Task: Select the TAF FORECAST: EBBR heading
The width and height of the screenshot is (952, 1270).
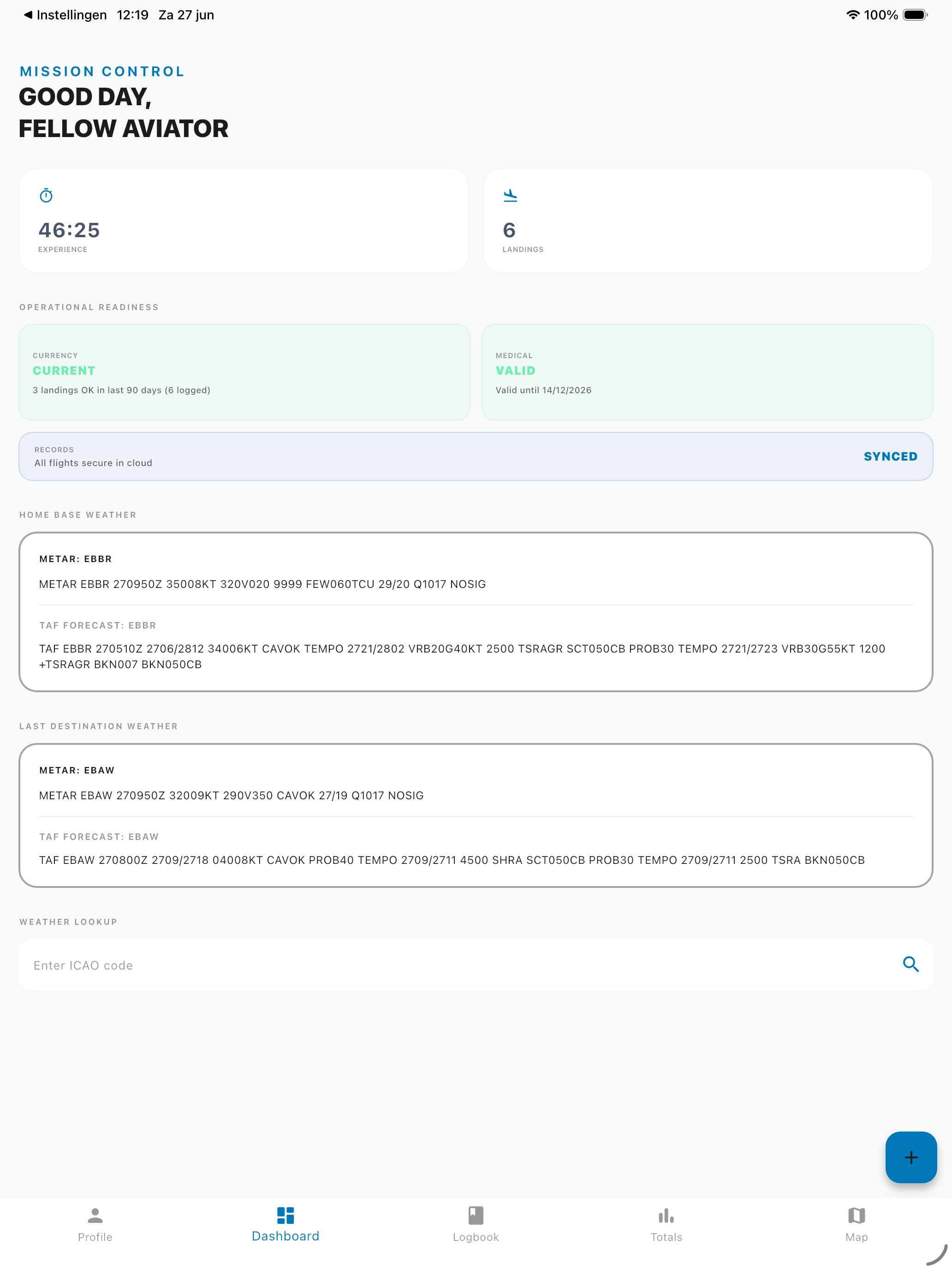Action: pos(98,626)
